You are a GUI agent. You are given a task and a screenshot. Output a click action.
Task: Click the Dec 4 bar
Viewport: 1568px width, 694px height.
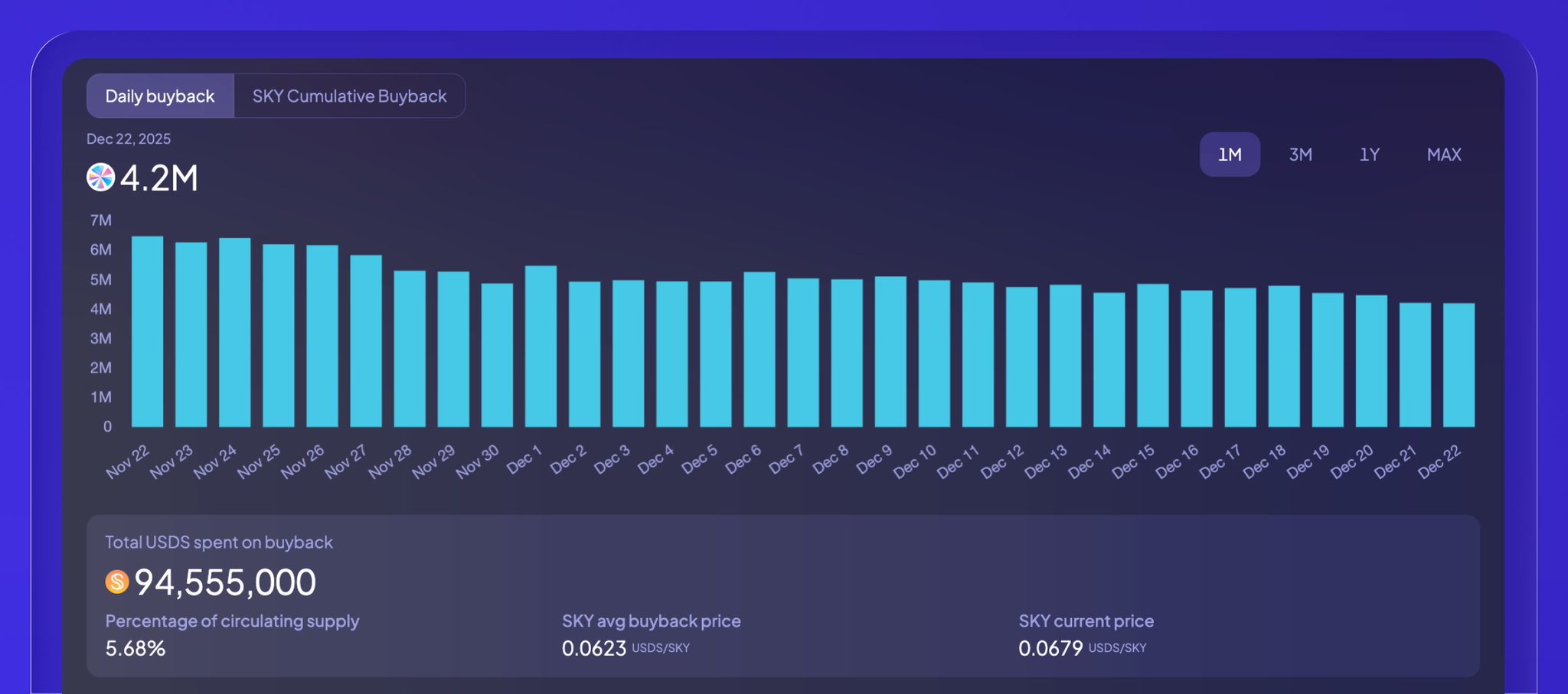tap(672, 354)
